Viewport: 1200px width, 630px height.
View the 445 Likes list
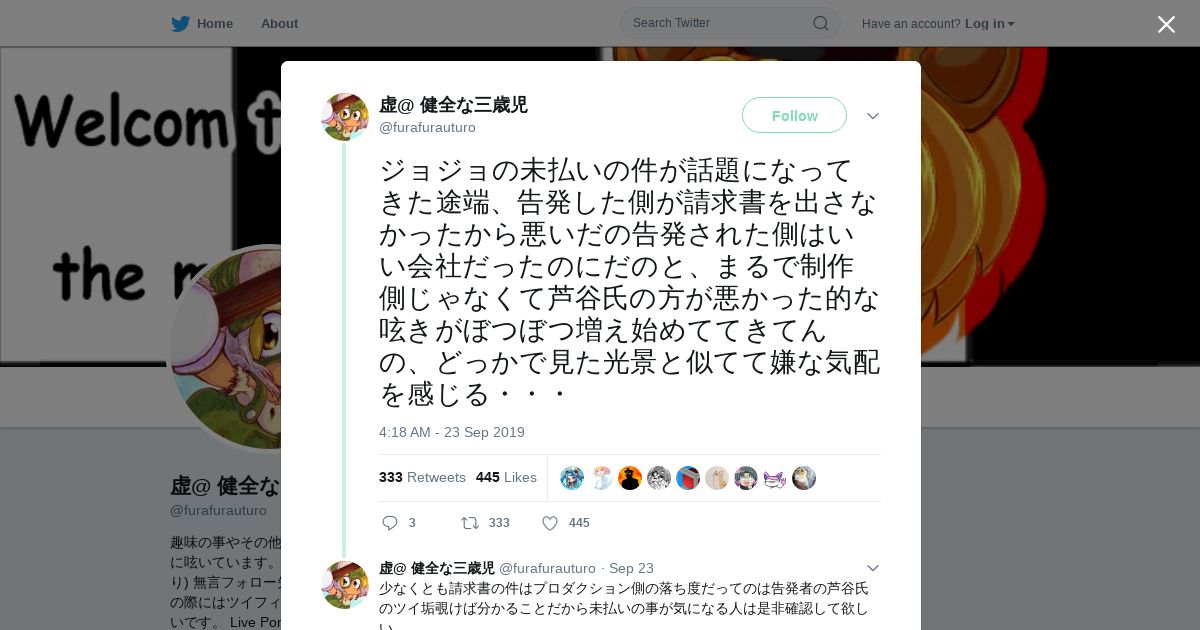click(x=506, y=477)
